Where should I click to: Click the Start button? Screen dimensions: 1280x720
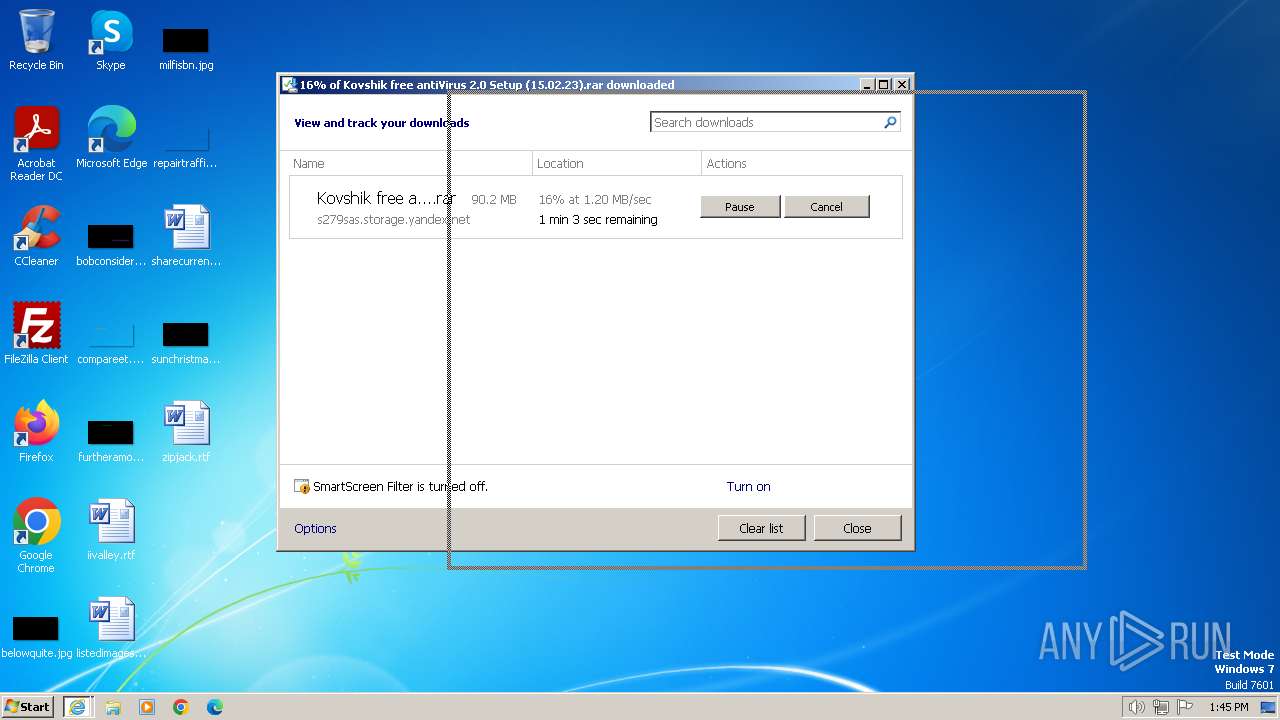click(28, 707)
